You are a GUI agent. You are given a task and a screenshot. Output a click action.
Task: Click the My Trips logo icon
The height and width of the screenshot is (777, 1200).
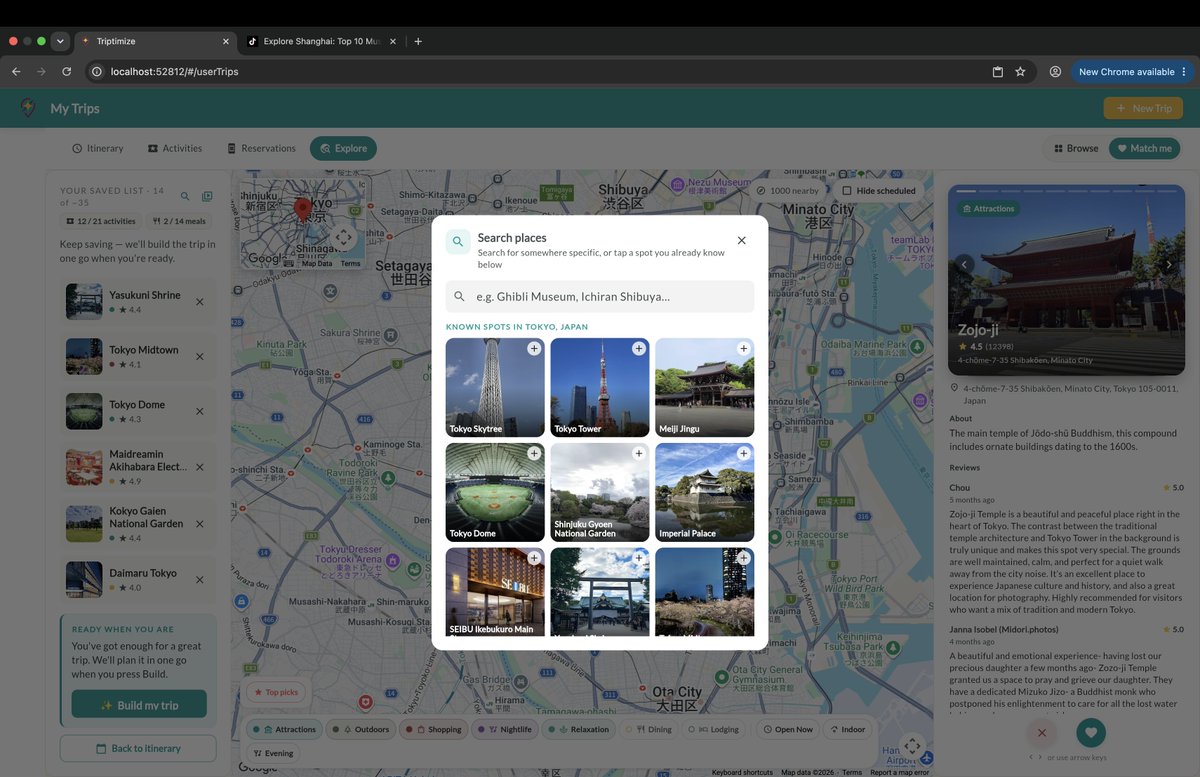click(x=29, y=108)
